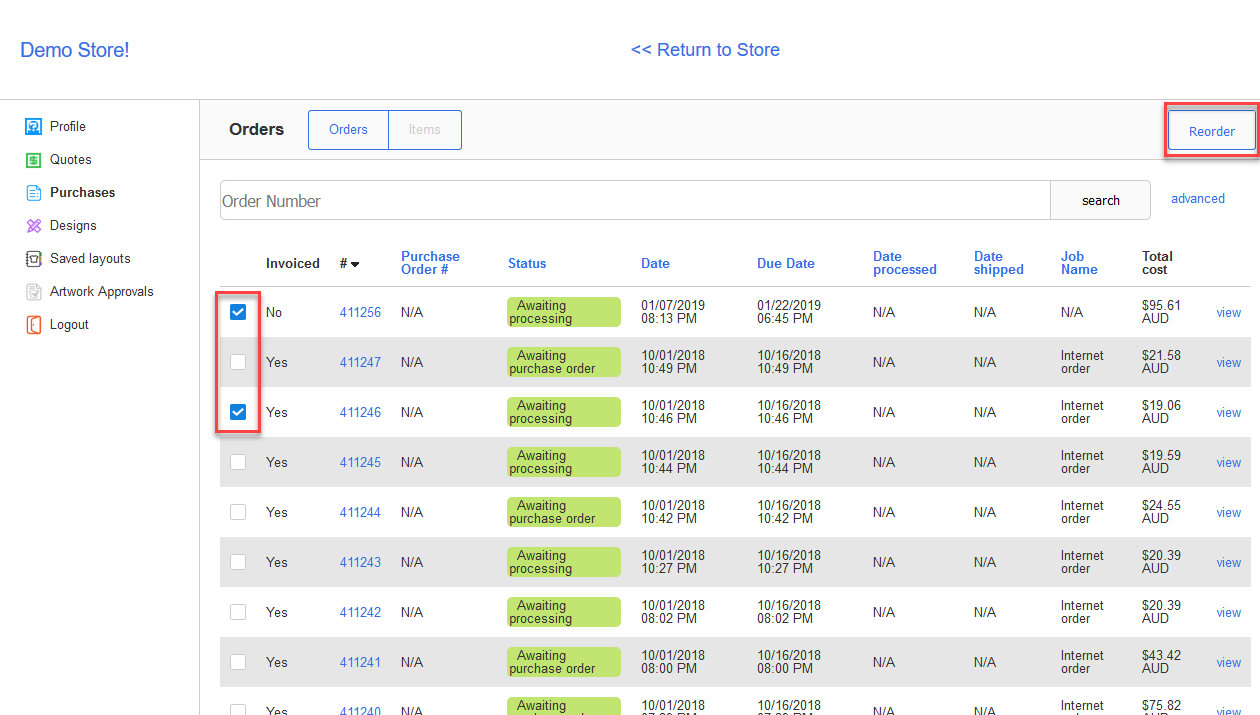Open order number 411243
The width and height of the screenshot is (1260, 715).
(x=360, y=562)
